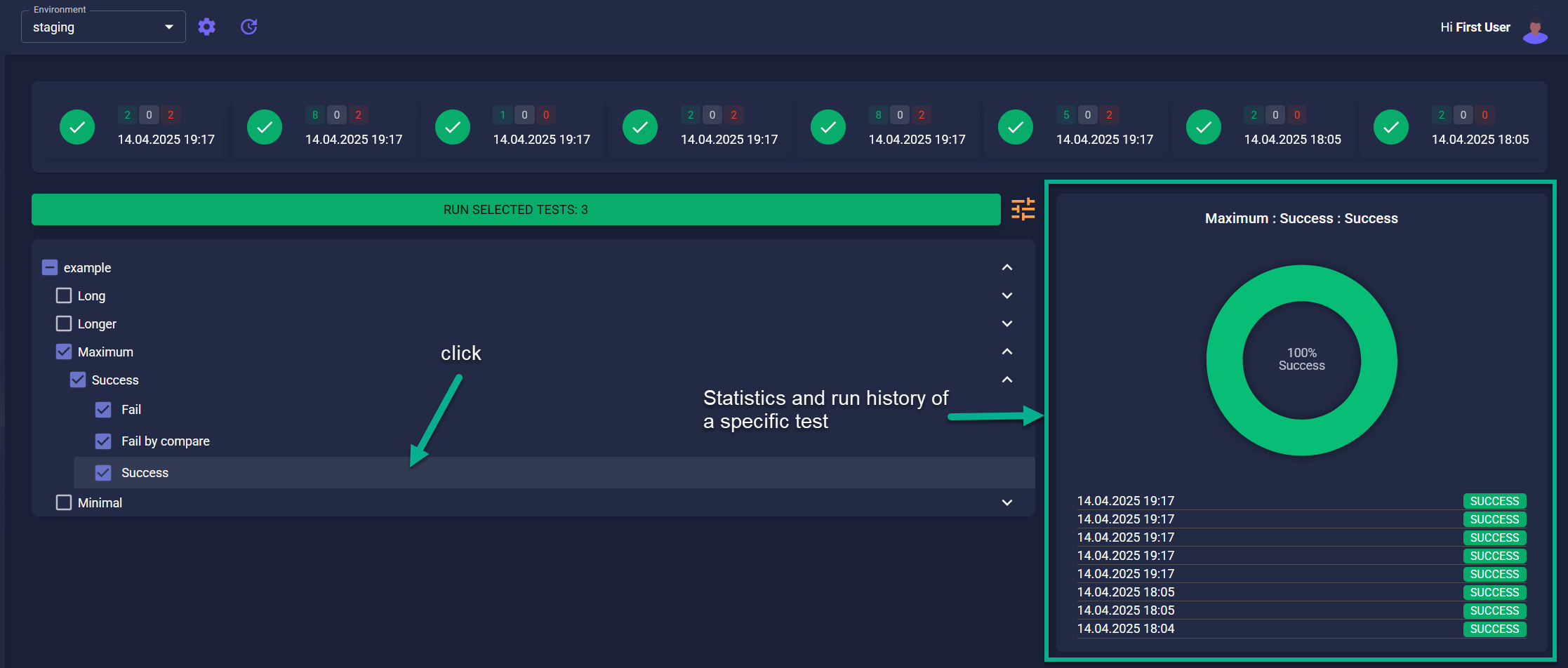
Task: Uncheck the Maximum checkbox
Action: coord(64,352)
